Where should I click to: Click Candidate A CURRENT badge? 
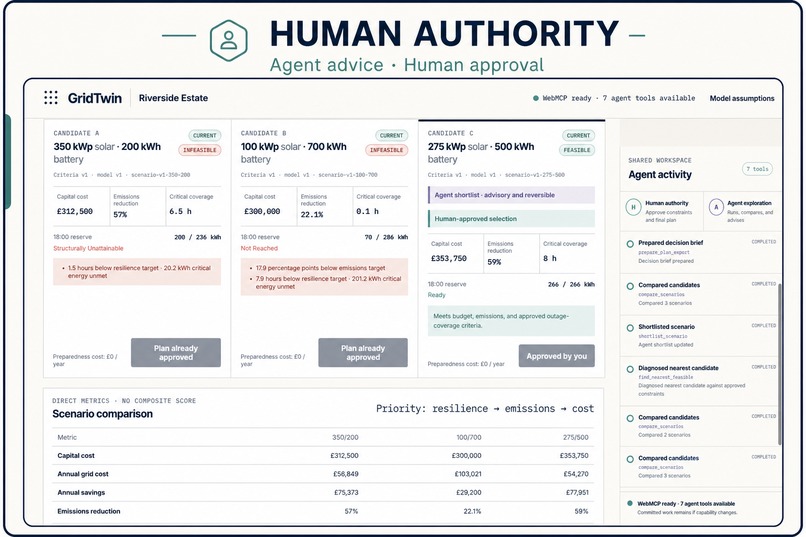point(205,136)
